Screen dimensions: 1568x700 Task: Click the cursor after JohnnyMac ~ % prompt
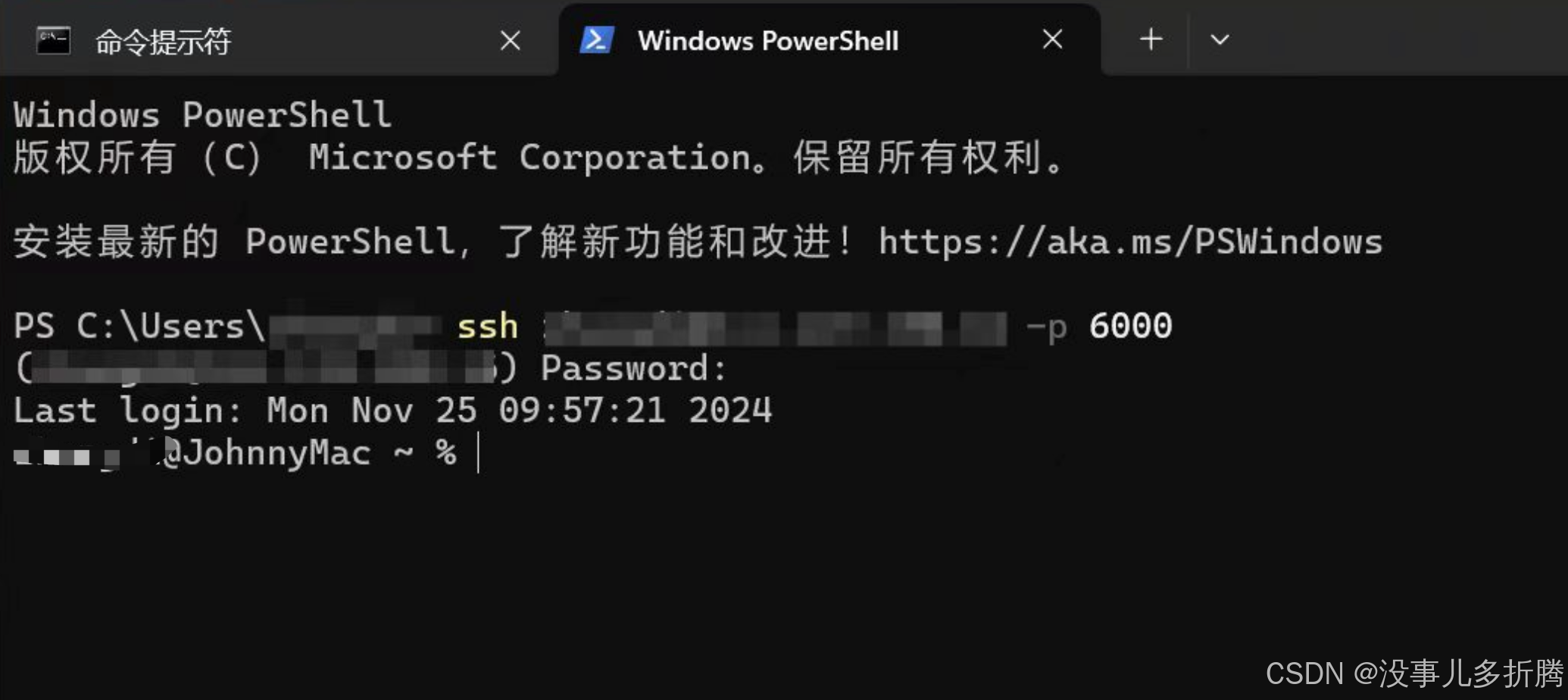[x=479, y=453]
